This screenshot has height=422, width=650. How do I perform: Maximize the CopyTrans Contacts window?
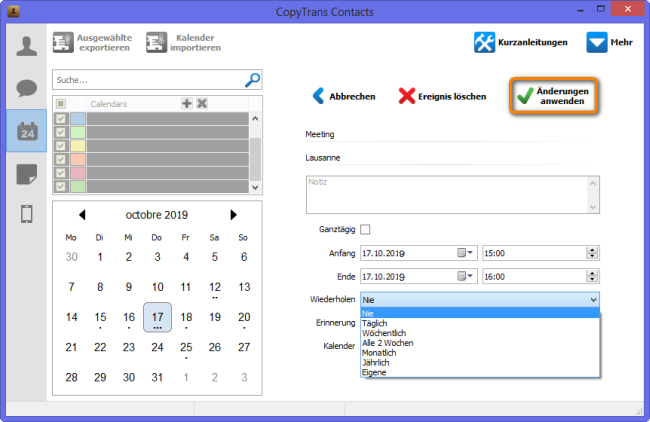click(x=601, y=9)
